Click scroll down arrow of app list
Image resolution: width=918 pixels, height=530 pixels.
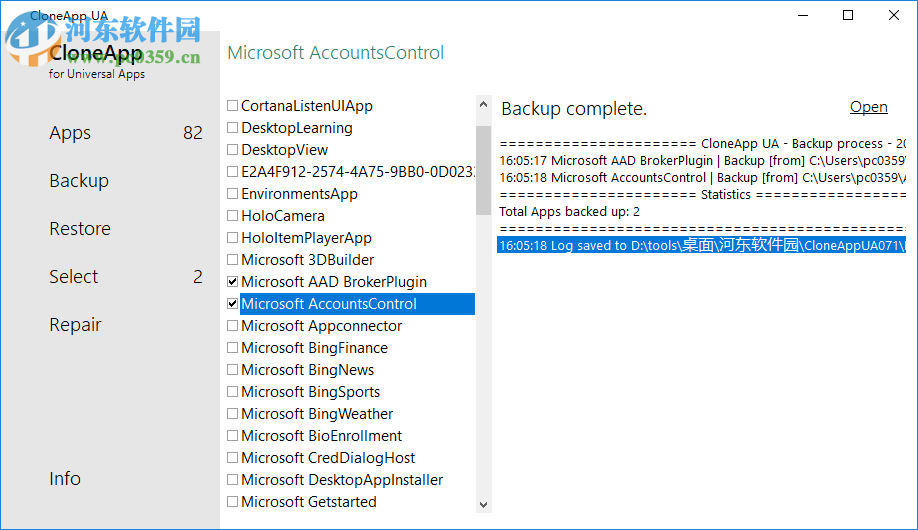point(484,506)
